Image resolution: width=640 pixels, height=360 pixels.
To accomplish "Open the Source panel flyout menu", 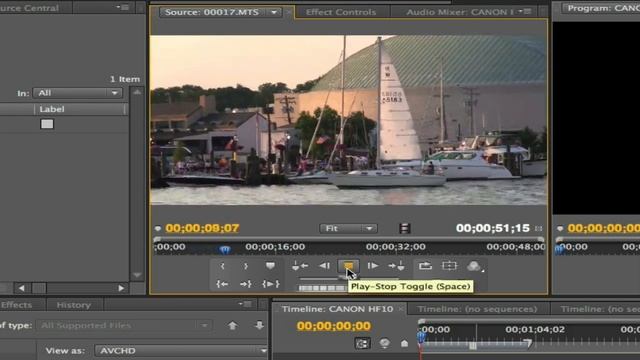I will [526, 11].
